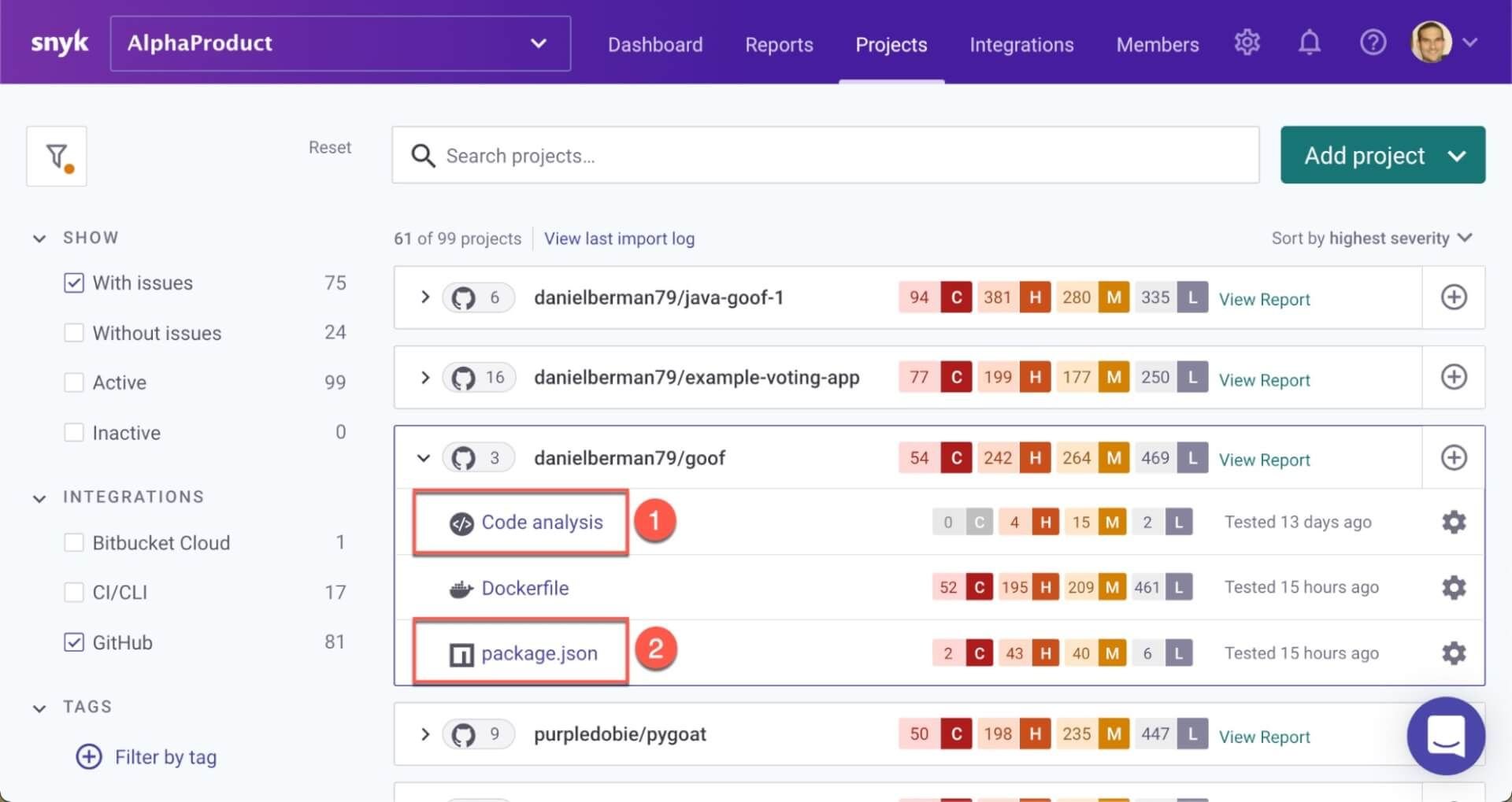
Task: Open the Integrations page
Action: pyautogui.click(x=1021, y=45)
